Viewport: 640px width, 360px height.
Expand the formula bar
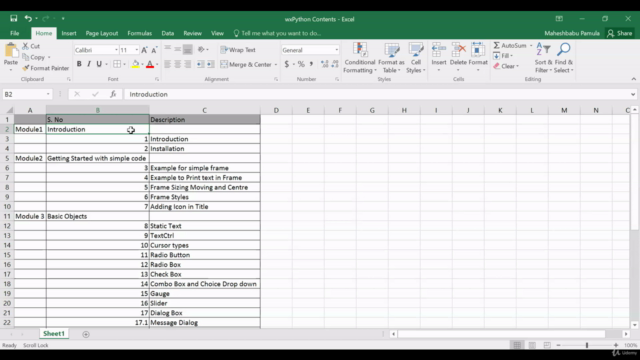pyautogui.click(x=633, y=94)
